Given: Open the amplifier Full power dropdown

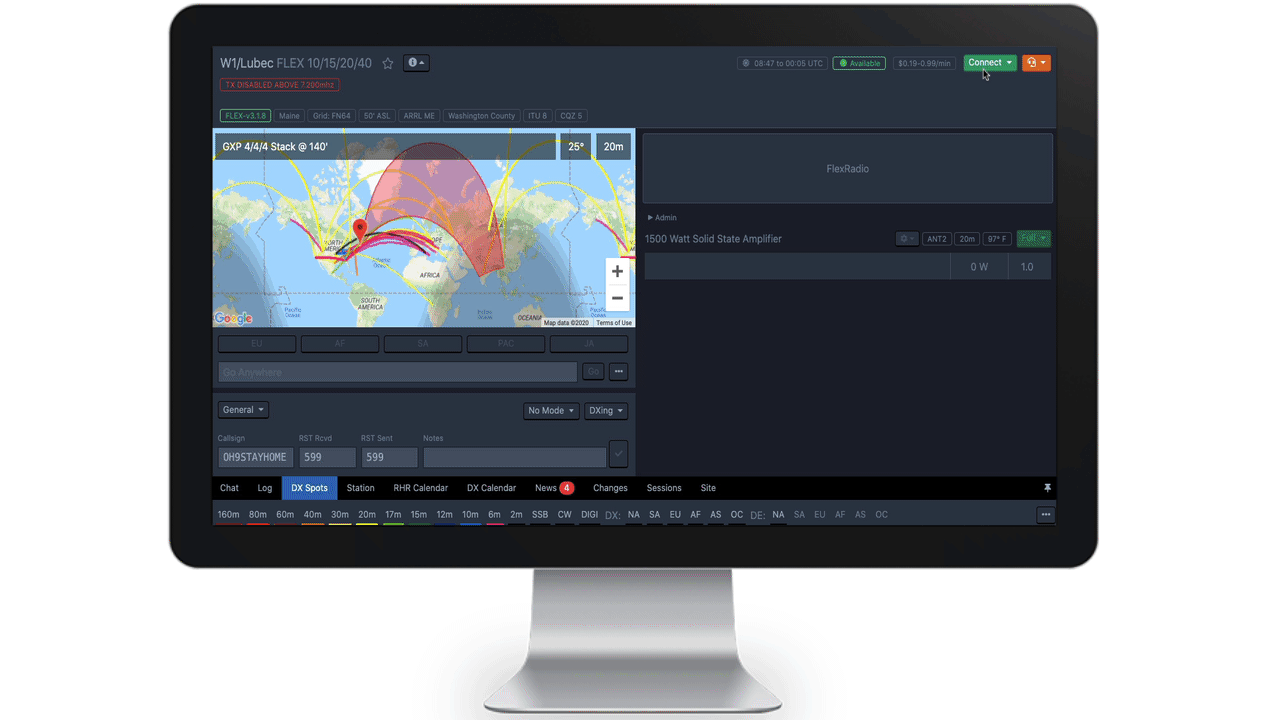Looking at the screenshot, I should (x=1033, y=239).
